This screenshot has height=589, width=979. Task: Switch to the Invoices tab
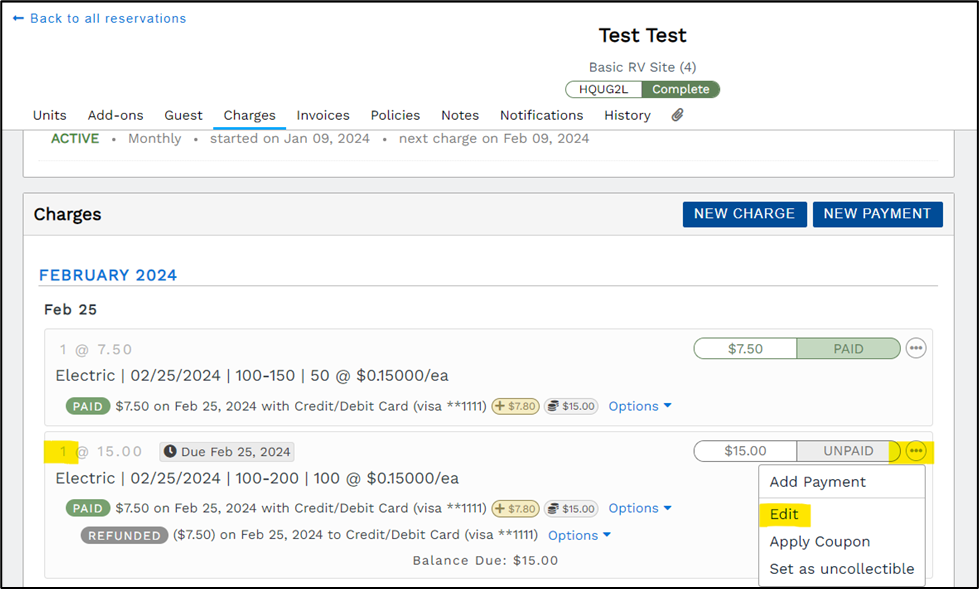coord(322,115)
